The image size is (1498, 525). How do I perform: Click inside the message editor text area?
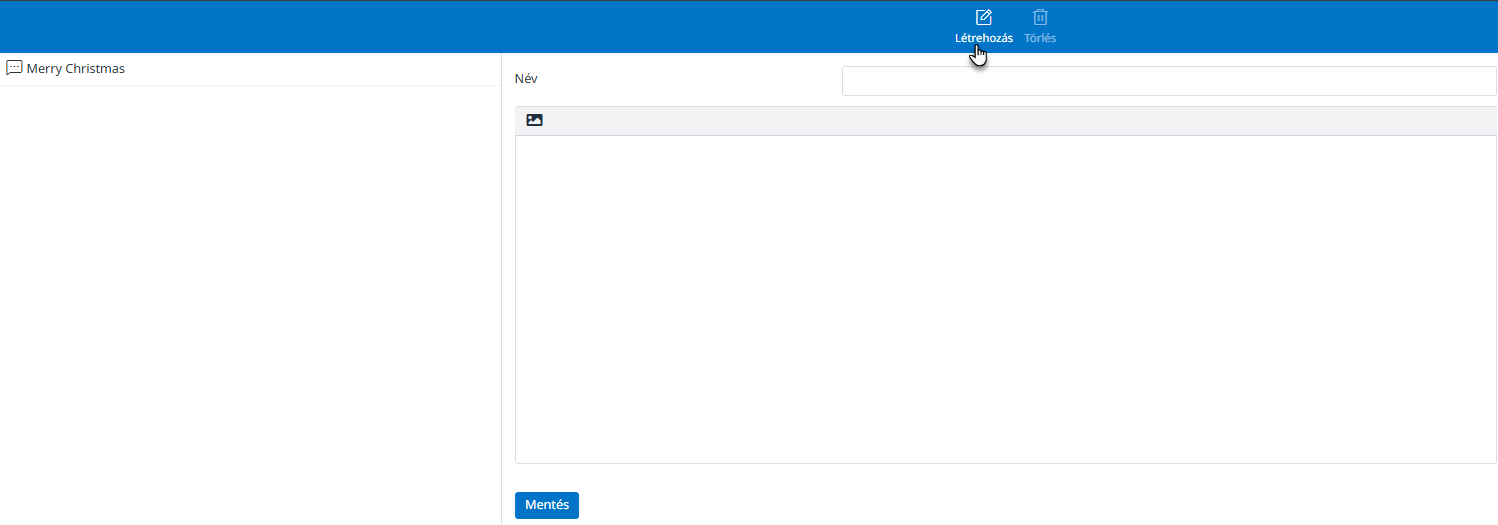click(1005, 299)
